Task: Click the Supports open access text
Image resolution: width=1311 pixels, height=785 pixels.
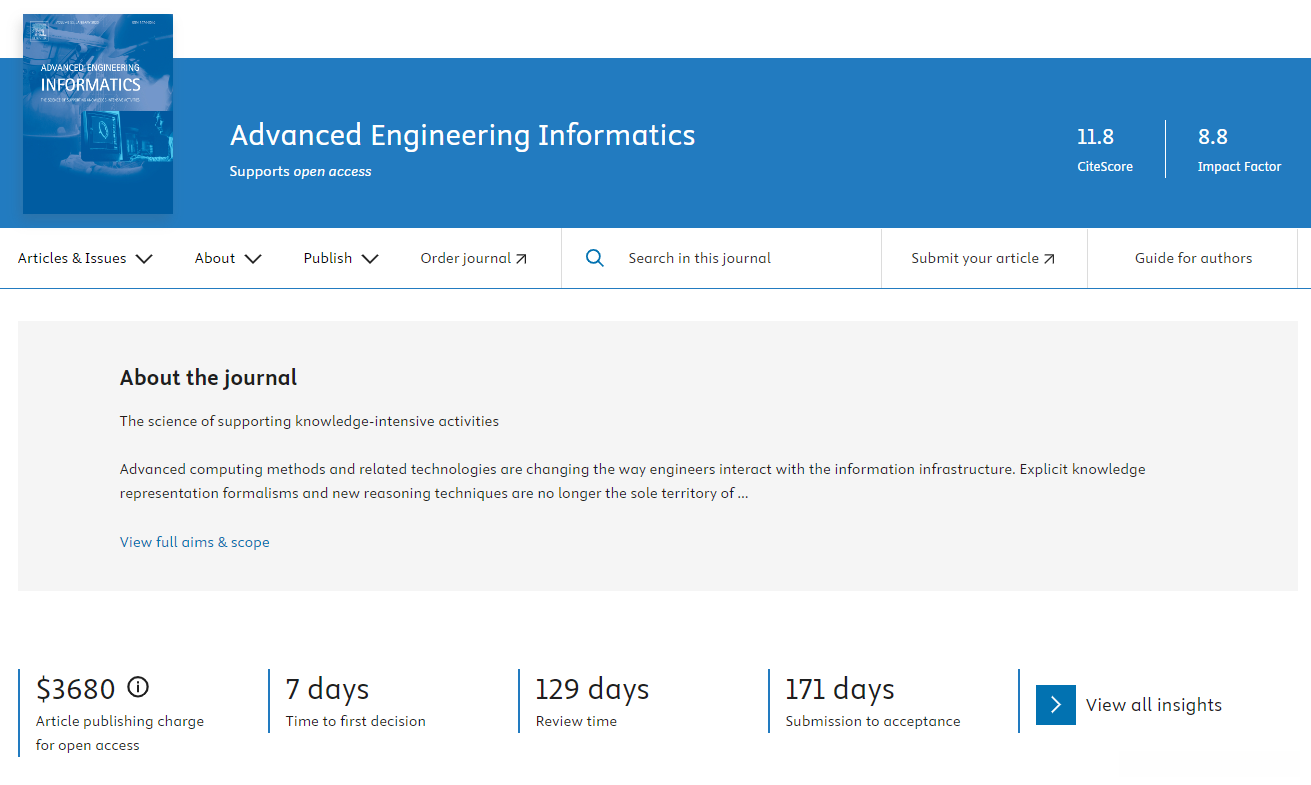Action: (x=300, y=171)
